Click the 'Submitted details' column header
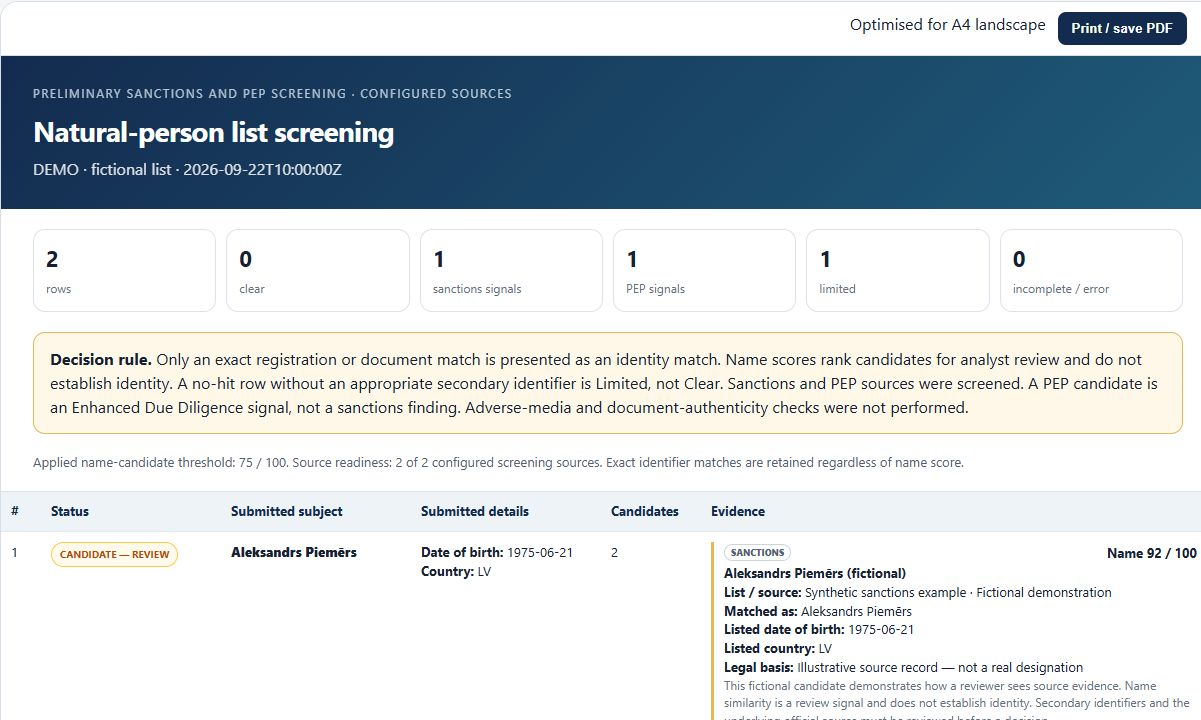The image size is (1201, 720). (475, 511)
